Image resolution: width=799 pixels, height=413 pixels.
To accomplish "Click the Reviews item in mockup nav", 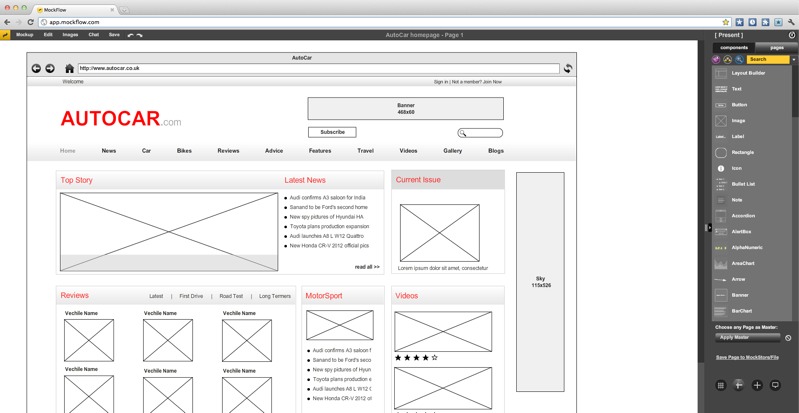I will (x=228, y=151).
